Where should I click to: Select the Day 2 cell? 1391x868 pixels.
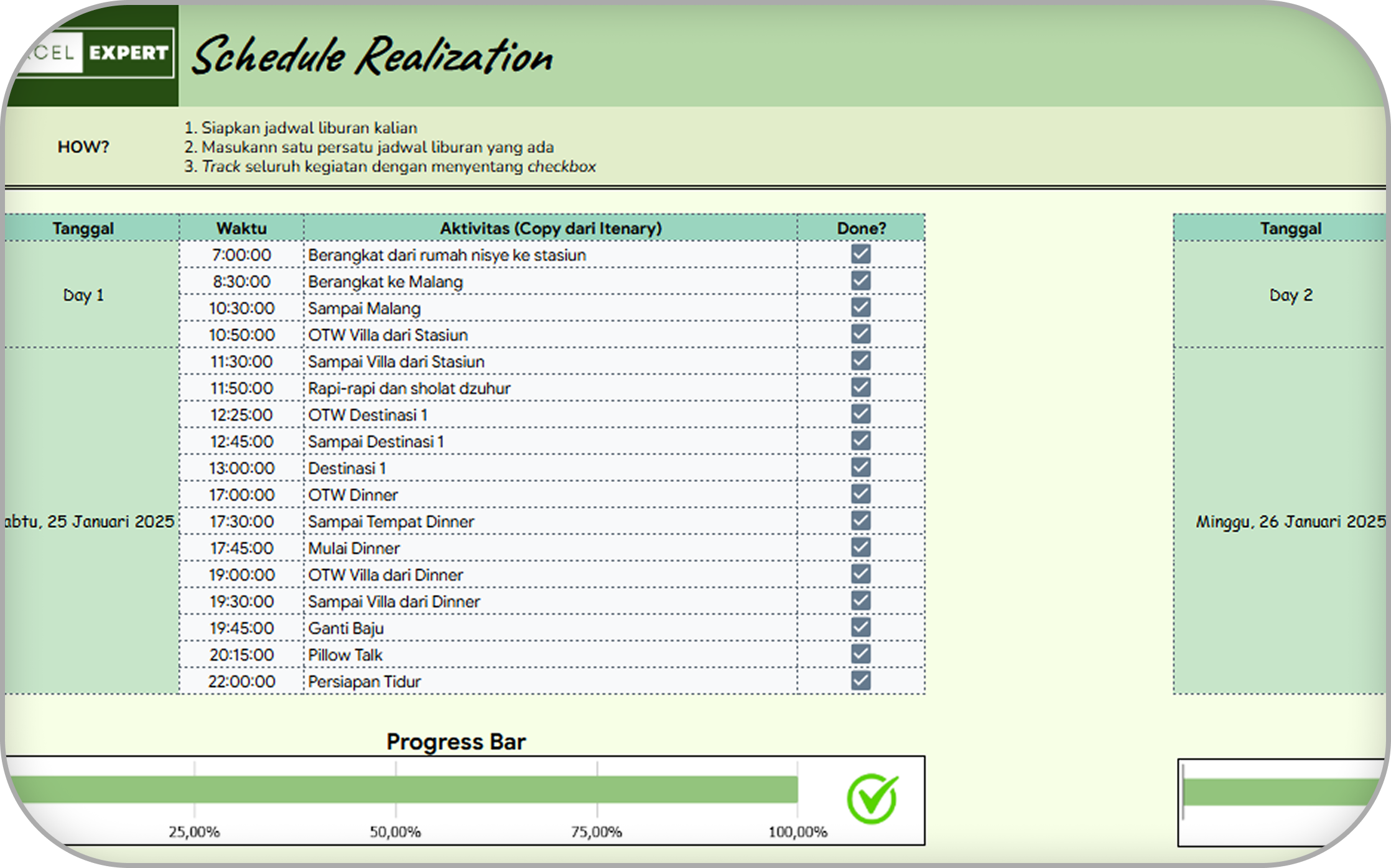click(x=1290, y=295)
